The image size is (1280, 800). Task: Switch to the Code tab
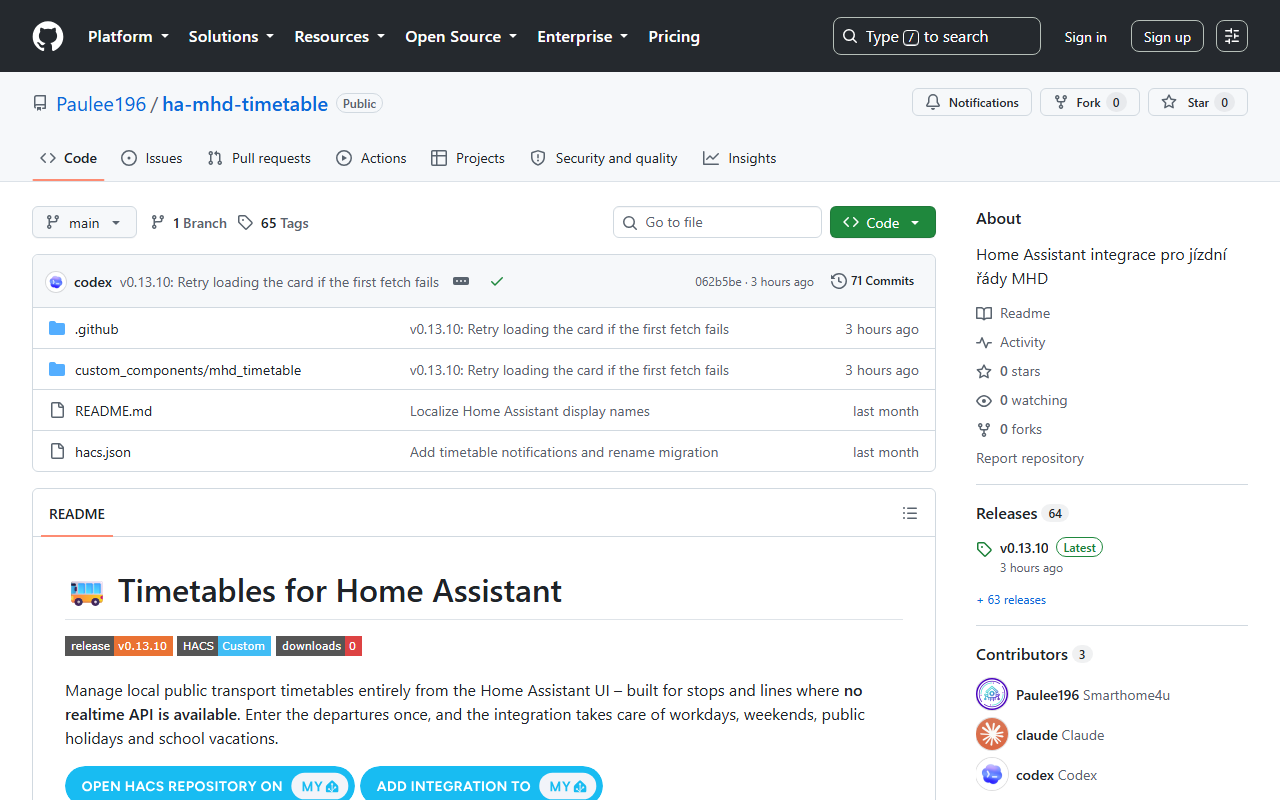[68, 158]
